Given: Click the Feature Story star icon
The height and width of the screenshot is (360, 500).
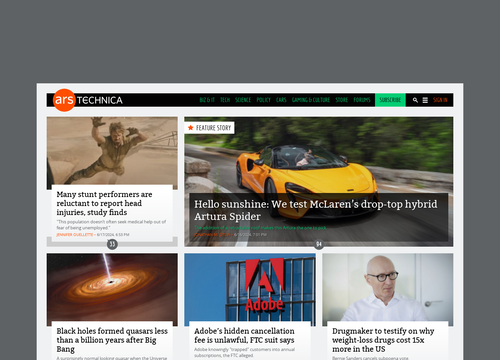Looking at the screenshot, I should click(x=190, y=128).
